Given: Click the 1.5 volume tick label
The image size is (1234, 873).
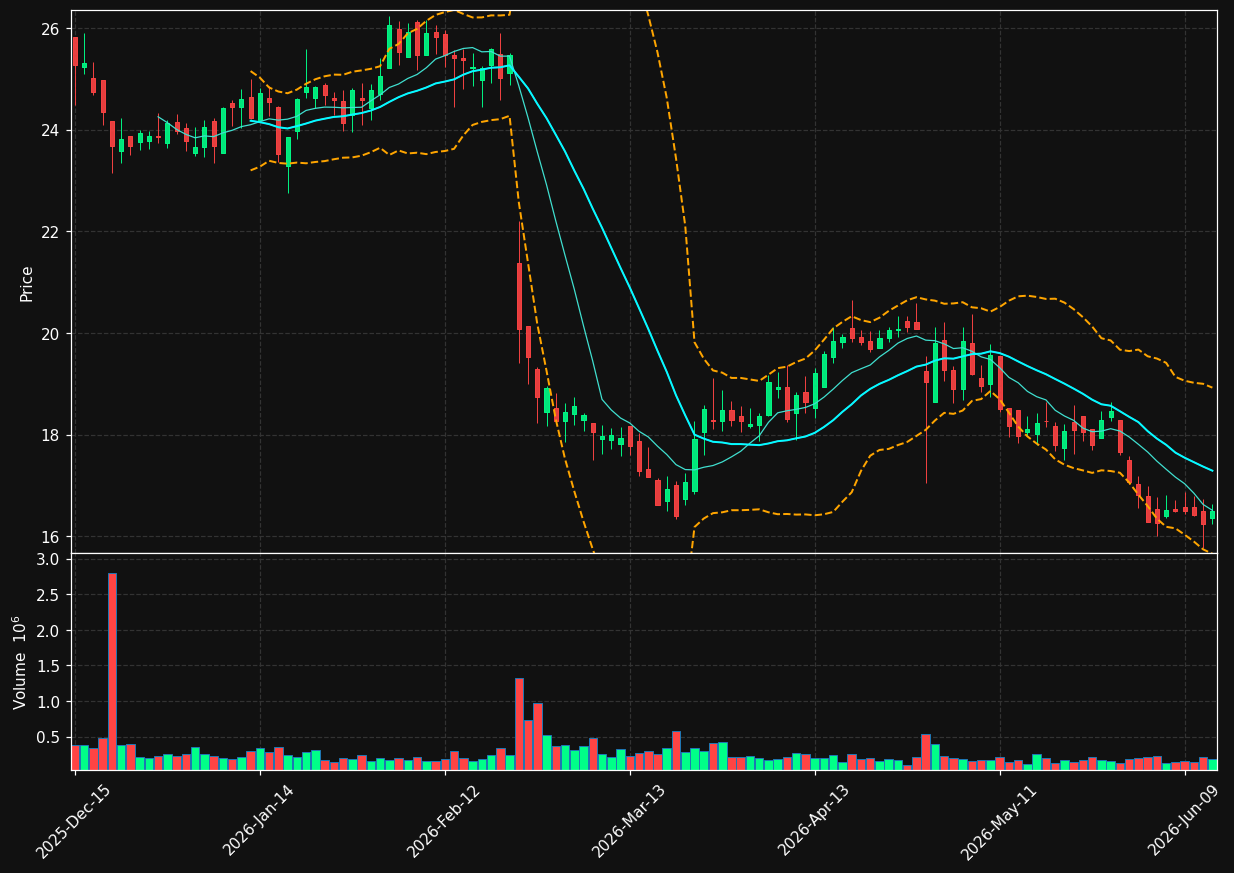Looking at the screenshot, I should (x=47, y=667).
